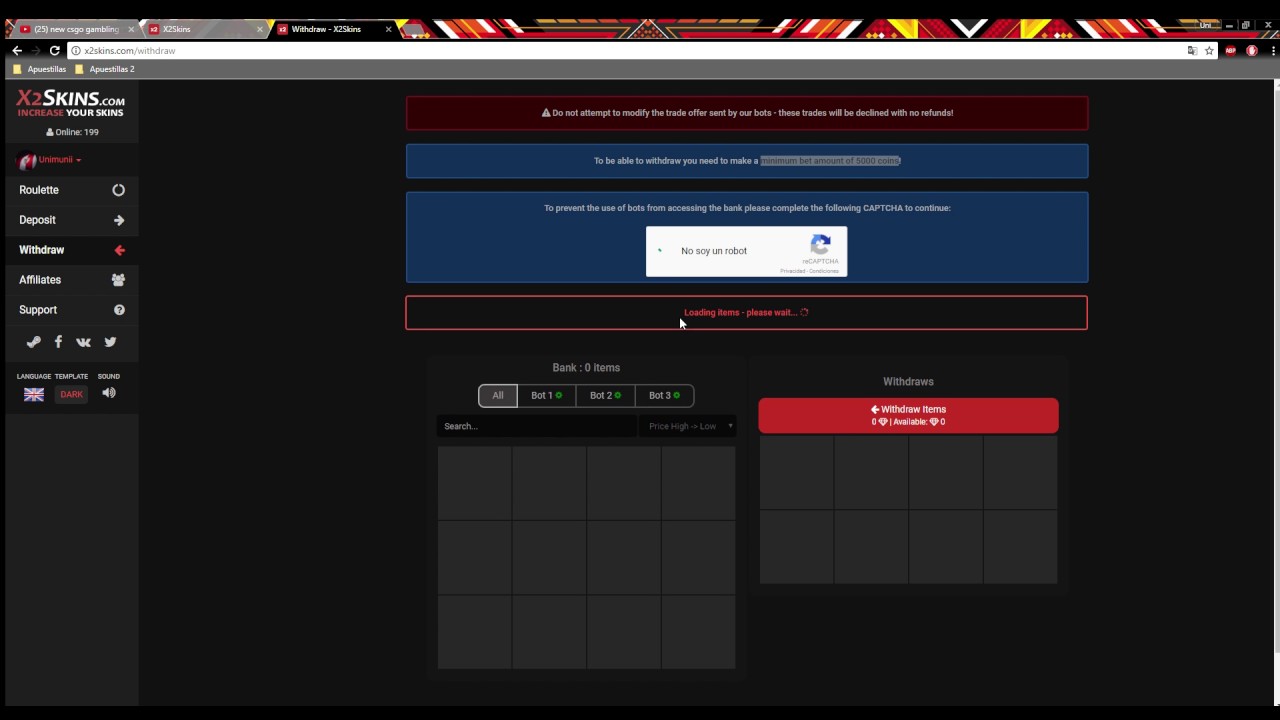The width and height of the screenshot is (1280, 720).
Task: Open the VK social icon link
Action: pyautogui.click(x=84, y=342)
